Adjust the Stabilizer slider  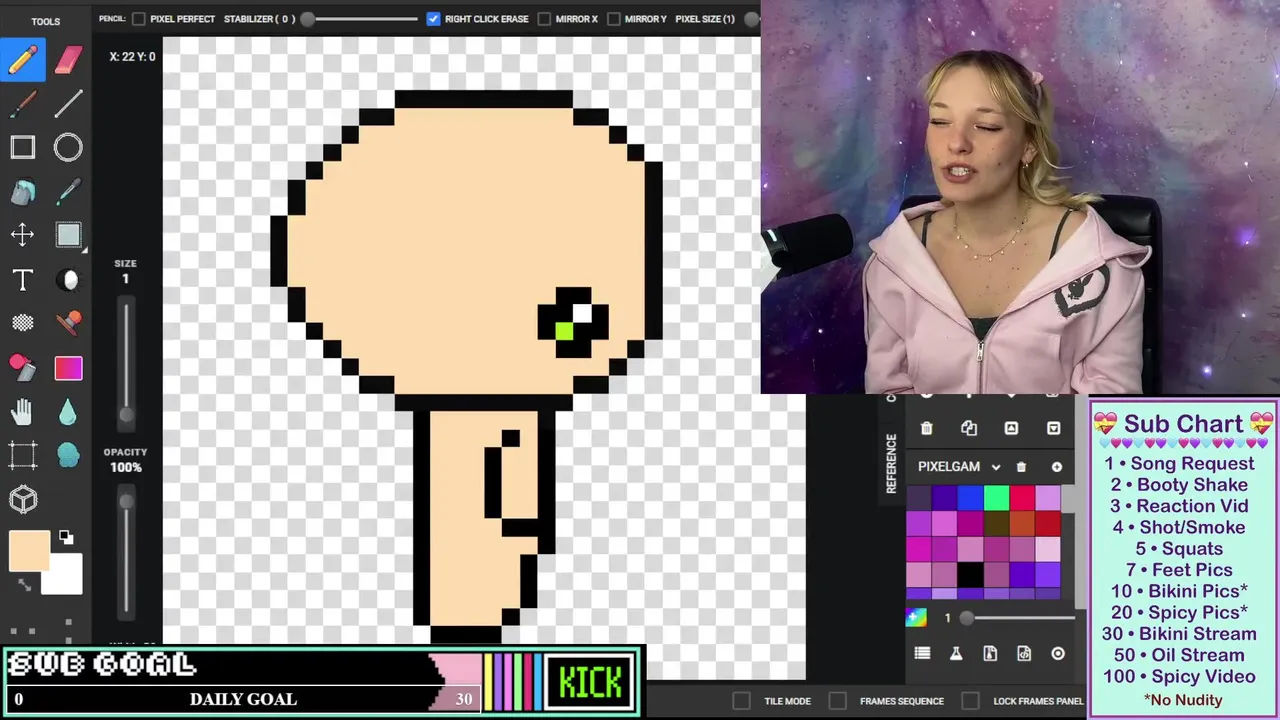click(360, 19)
